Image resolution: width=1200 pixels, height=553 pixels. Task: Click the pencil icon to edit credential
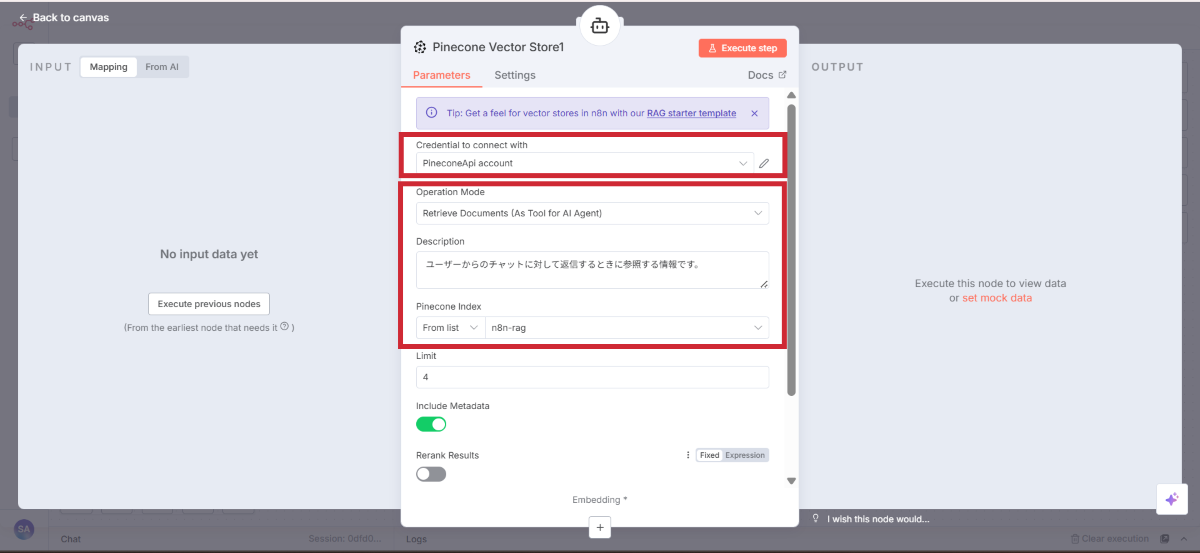tap(764, 163)
